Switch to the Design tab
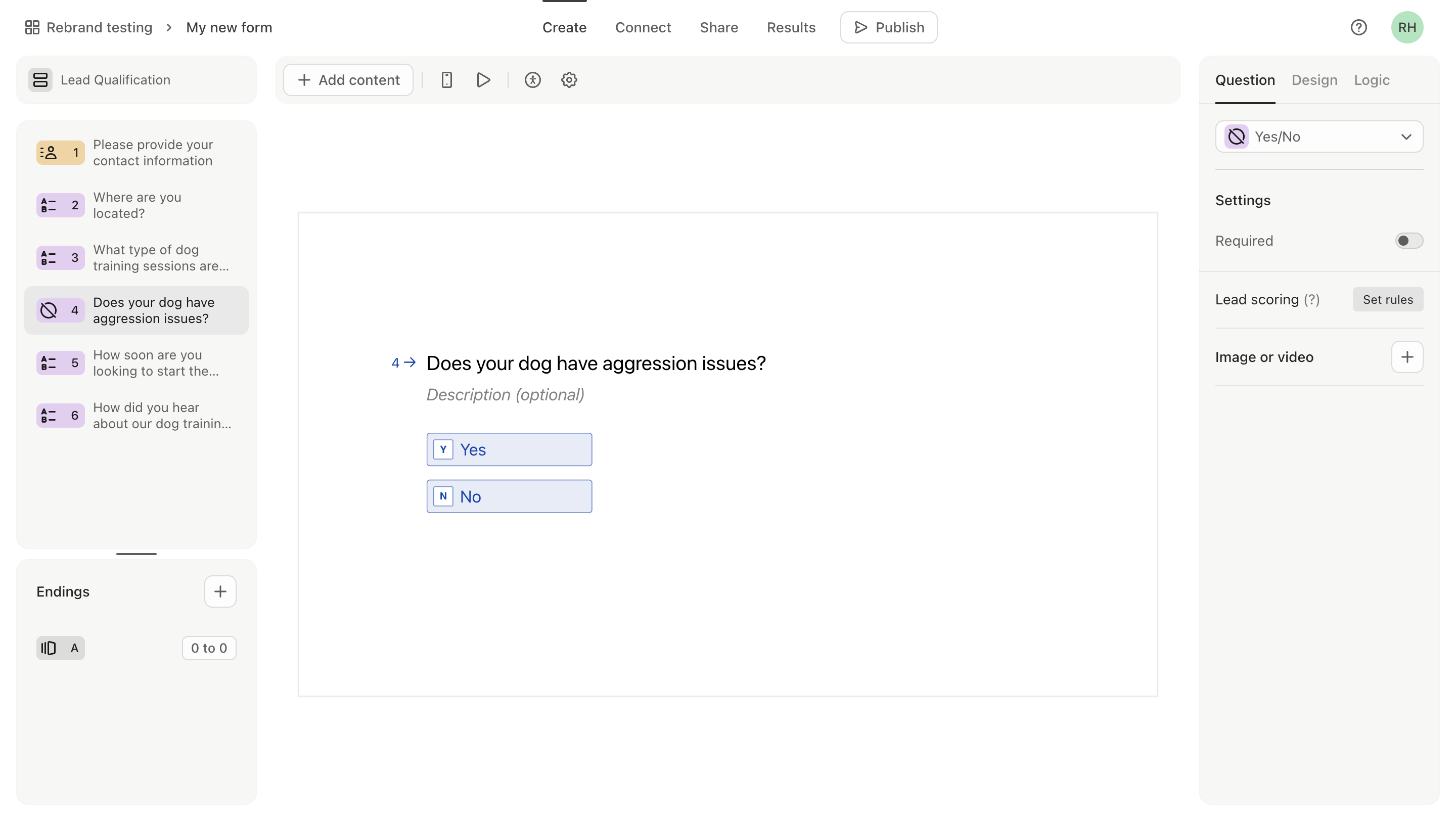 [1315, 80]
